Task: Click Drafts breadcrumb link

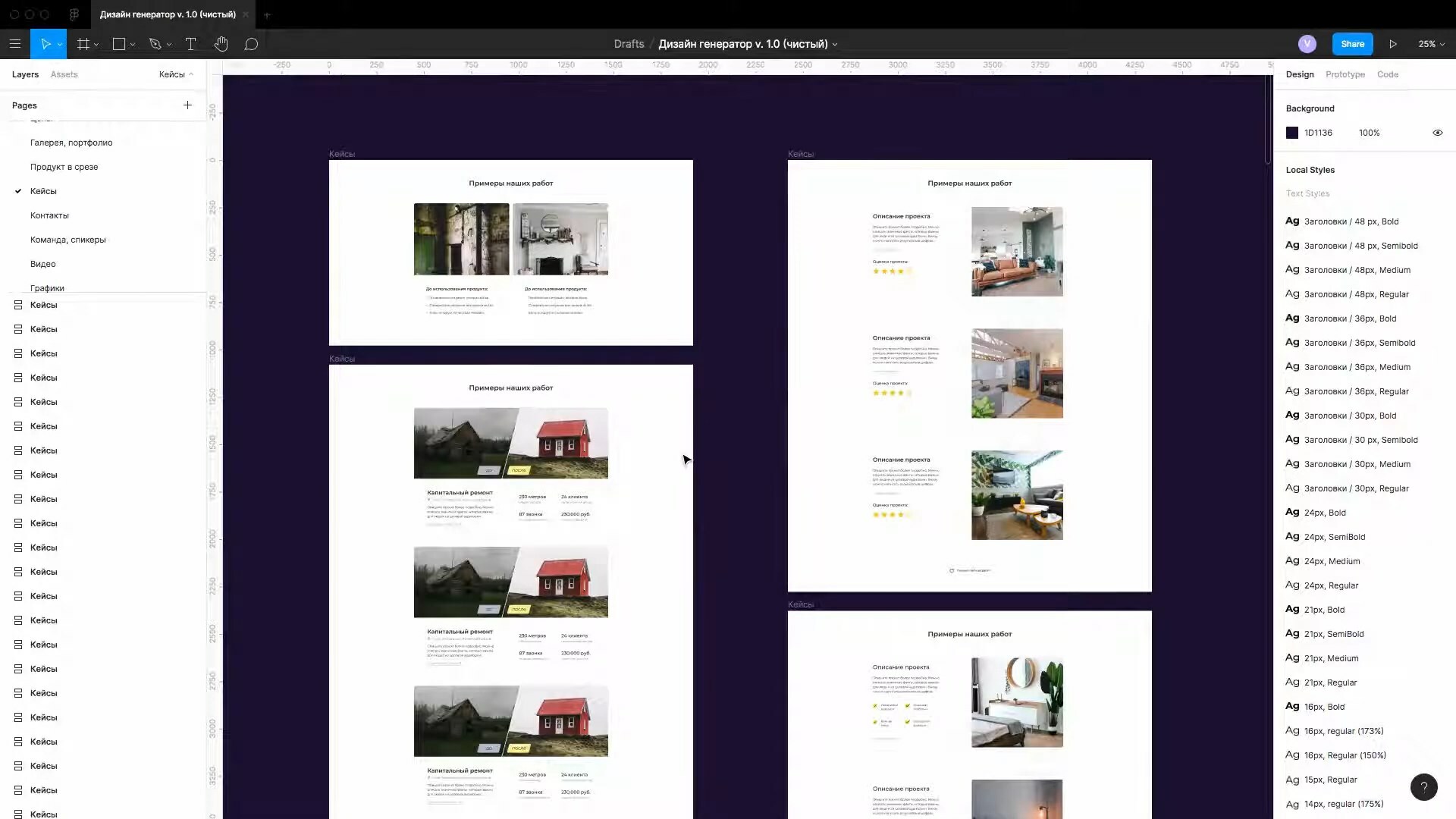Action: tap(629, 44)
